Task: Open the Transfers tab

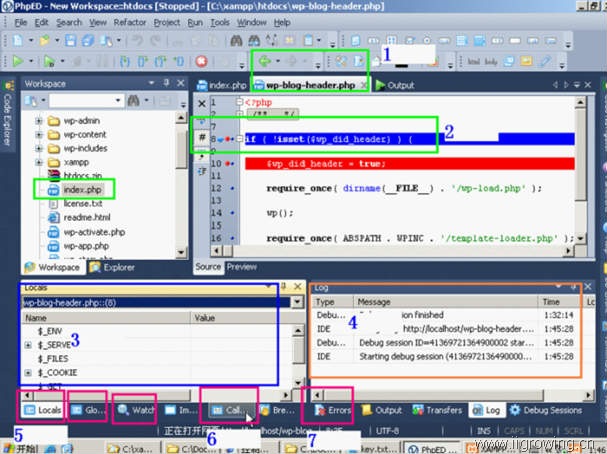Action: 437,410
